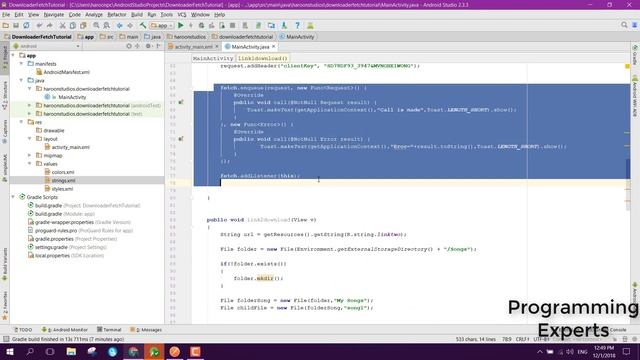Run the app with green play button
Viewport: 640px width, 360px height.
coord(180,25)
